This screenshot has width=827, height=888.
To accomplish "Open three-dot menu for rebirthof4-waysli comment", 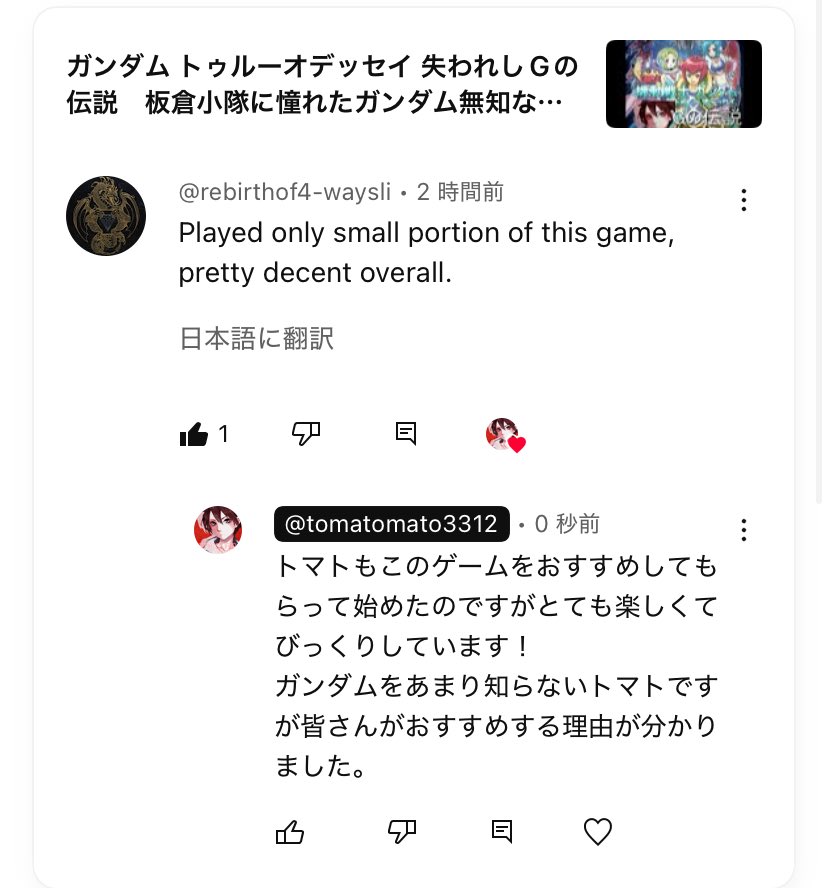I will [743, 200].
